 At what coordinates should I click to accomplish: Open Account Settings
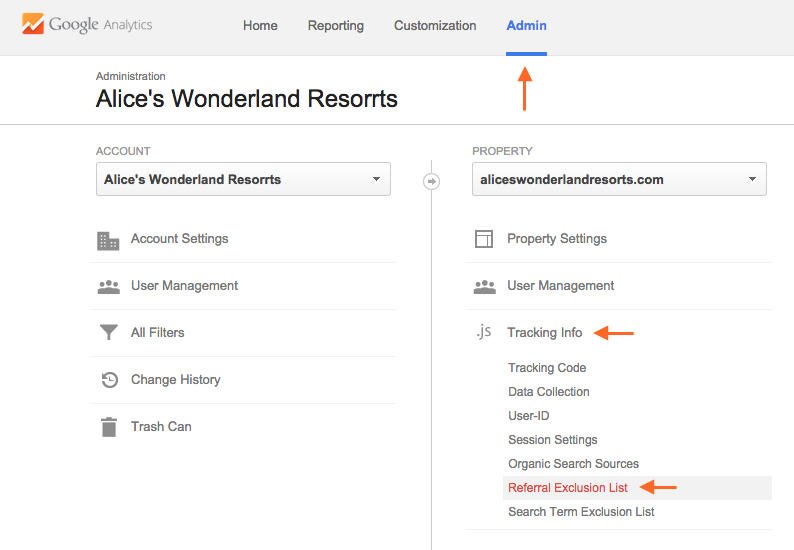pos(180,239)
